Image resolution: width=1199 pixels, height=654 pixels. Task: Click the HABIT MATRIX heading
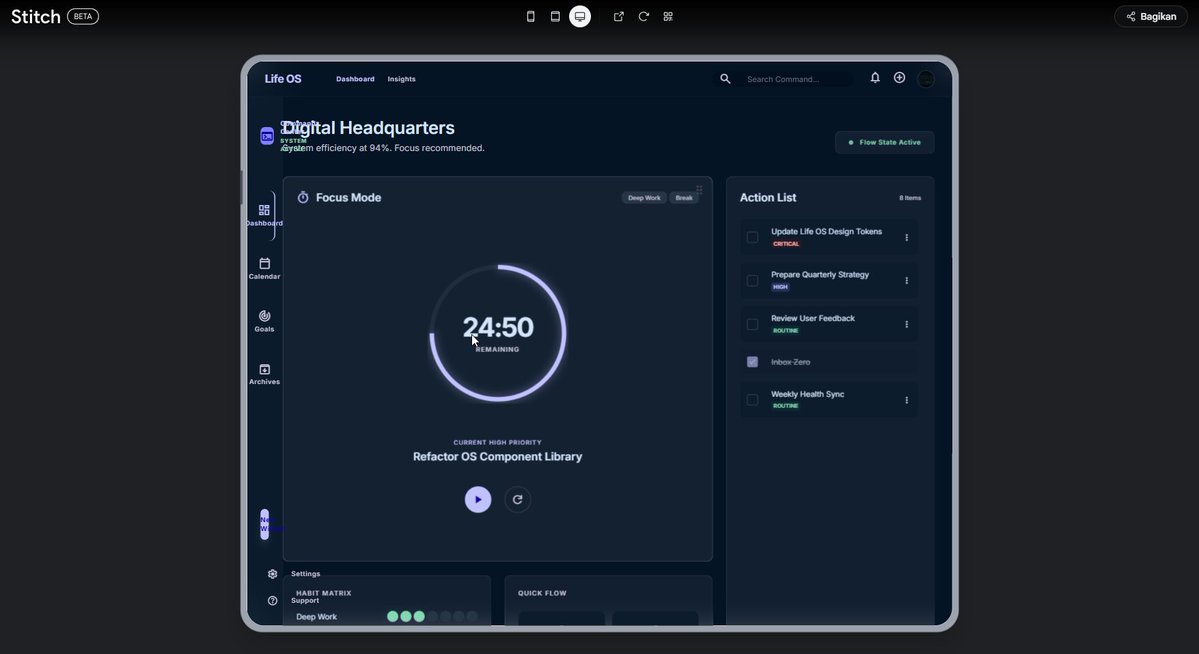point(323,593)
